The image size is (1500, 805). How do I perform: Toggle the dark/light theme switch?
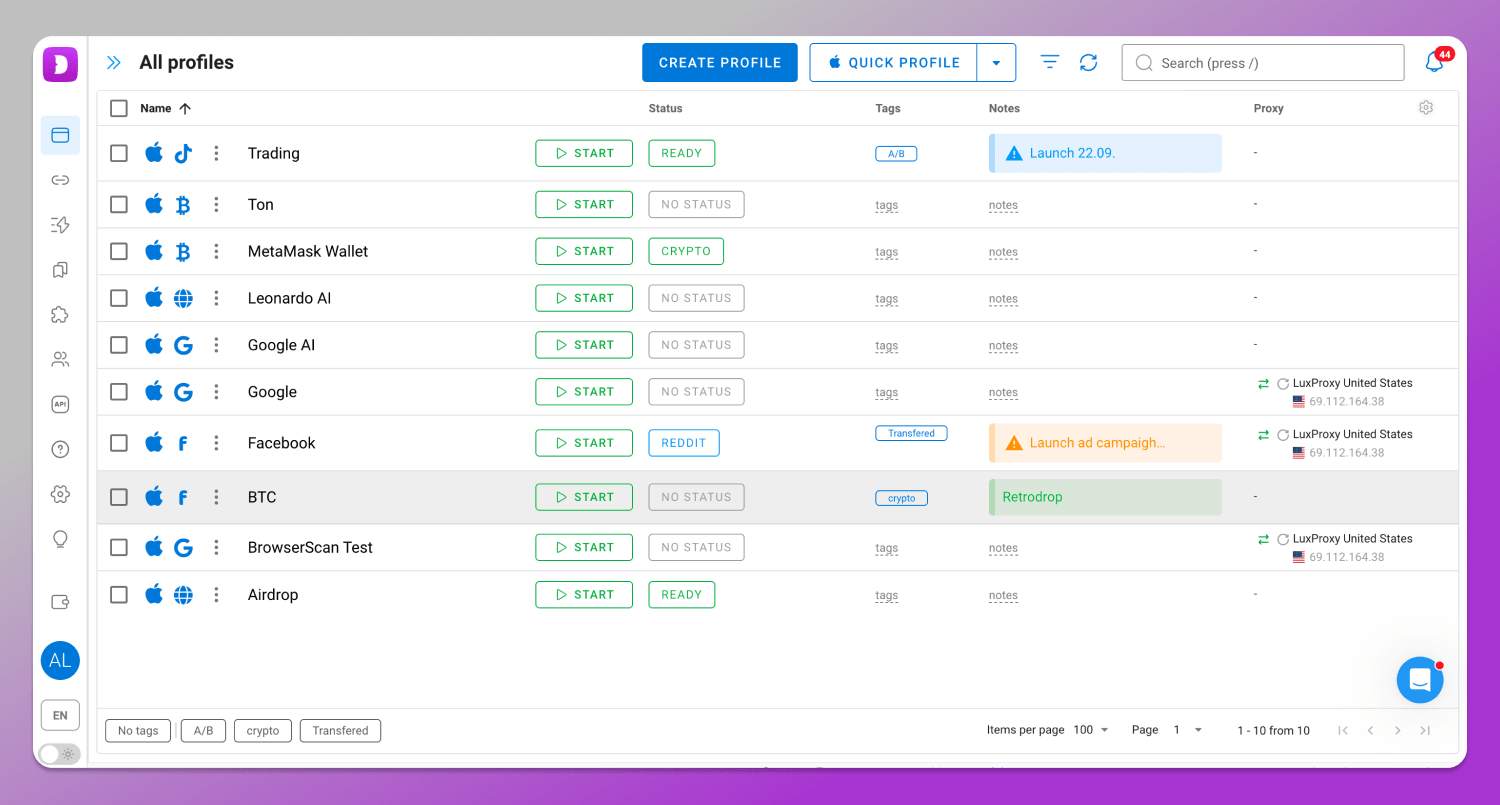coord(59,754)
